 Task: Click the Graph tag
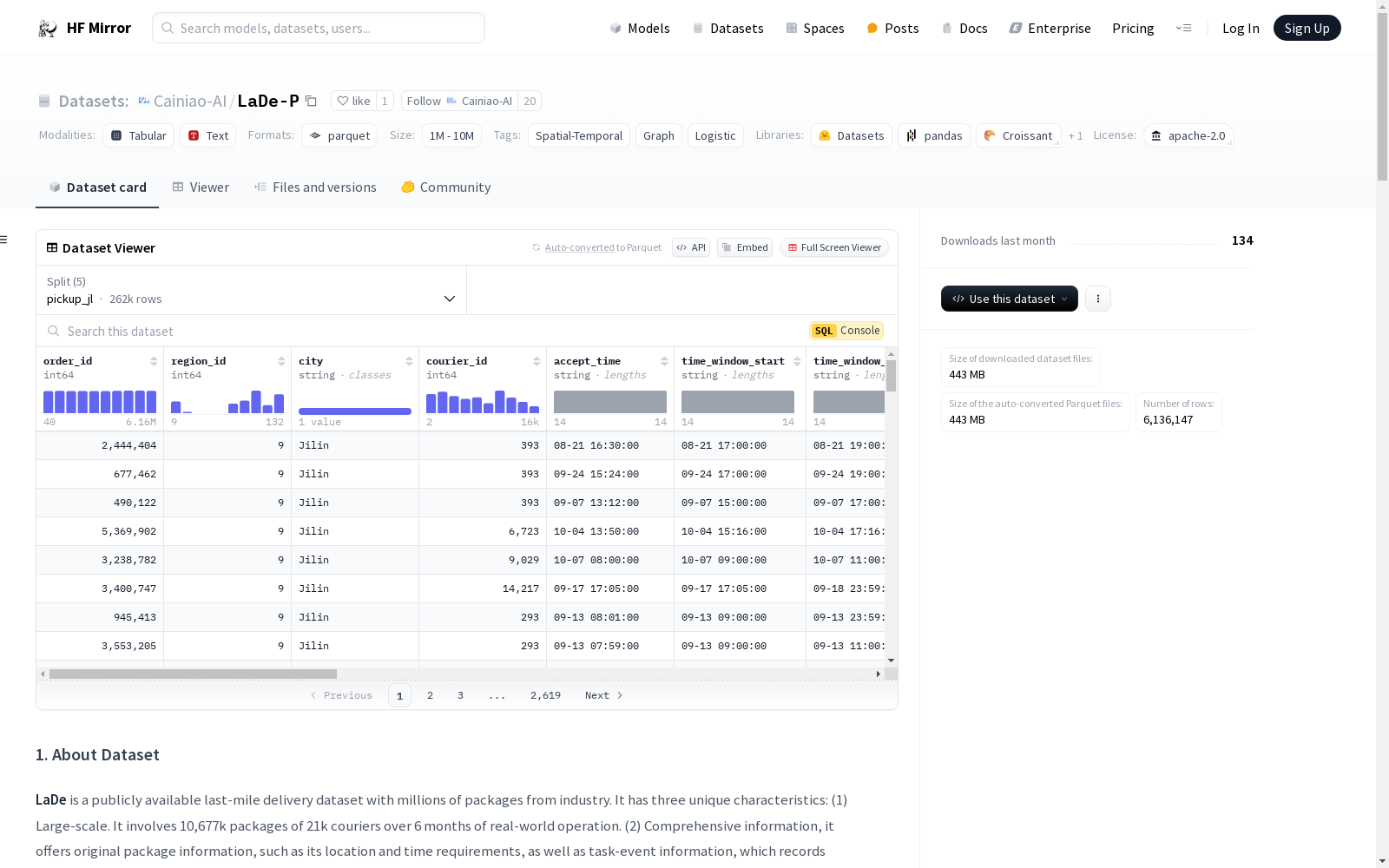click(x=659, y=135)
